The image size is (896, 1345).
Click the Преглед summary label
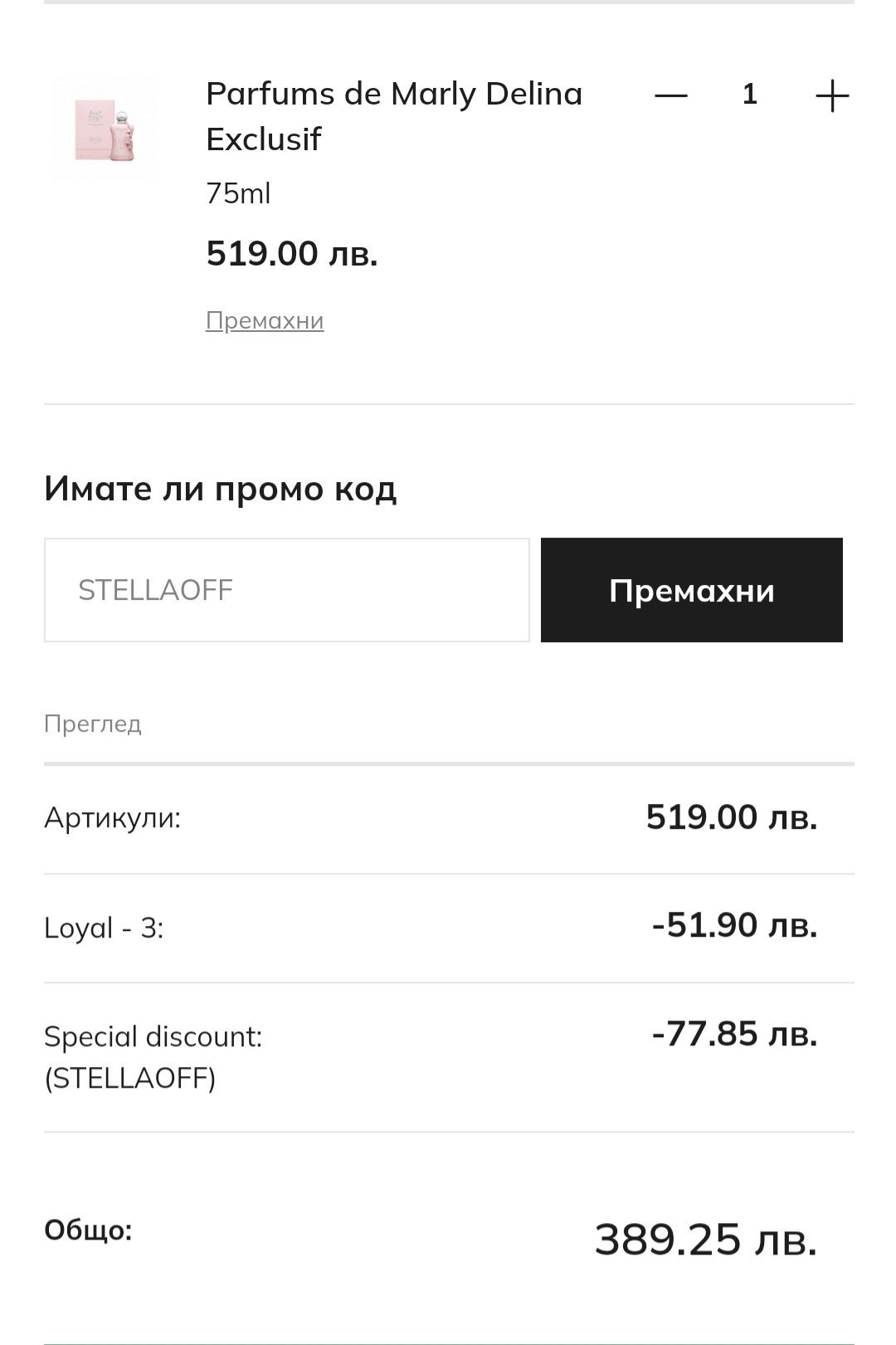[93, 724]
